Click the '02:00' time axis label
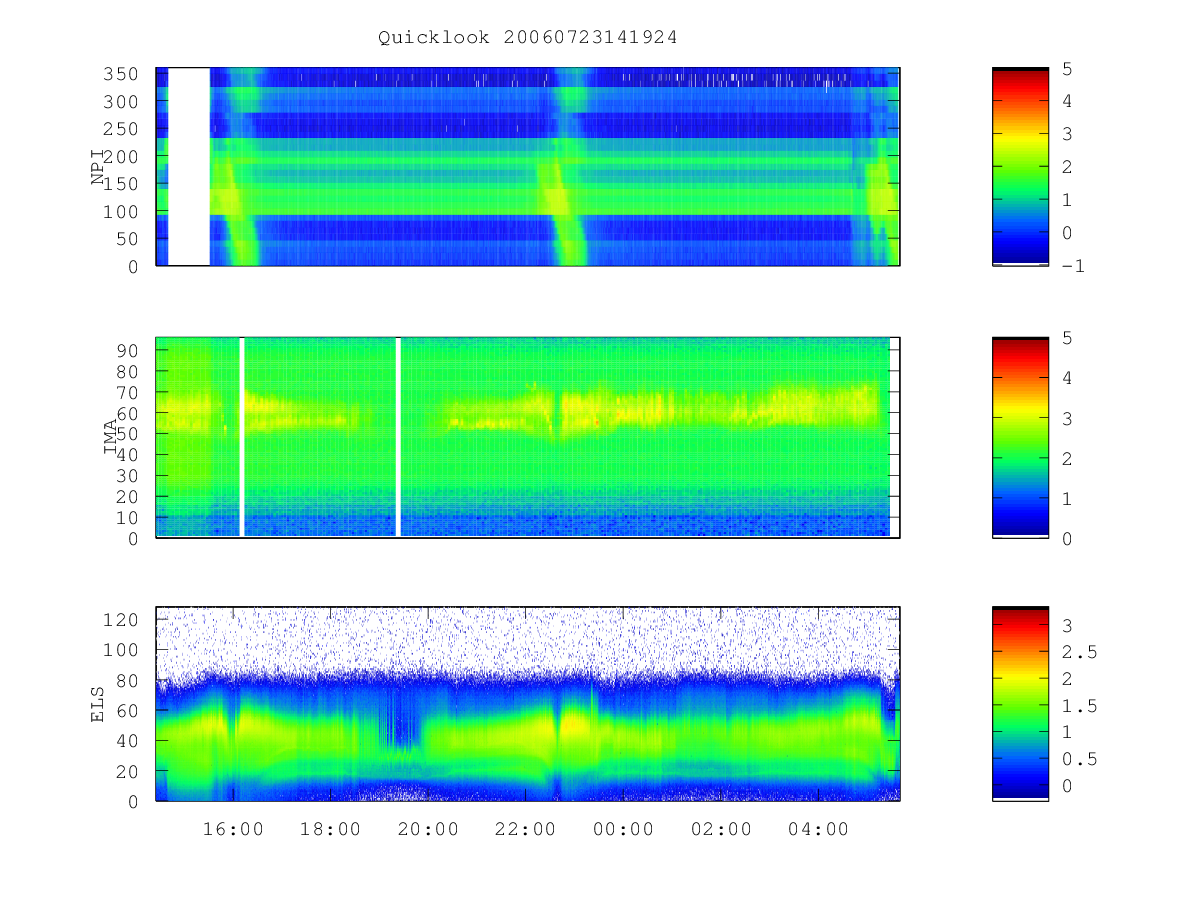 tap(721, 829)
